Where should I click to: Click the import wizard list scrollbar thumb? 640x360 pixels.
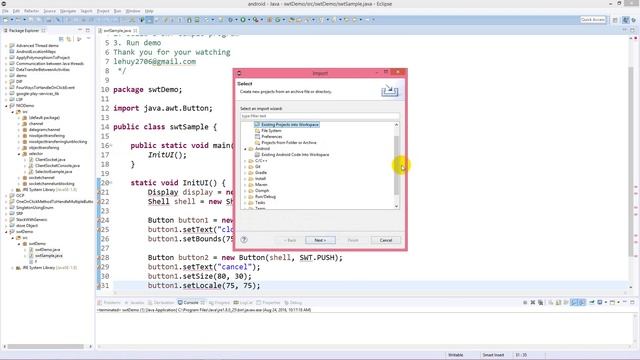(396, 165)
